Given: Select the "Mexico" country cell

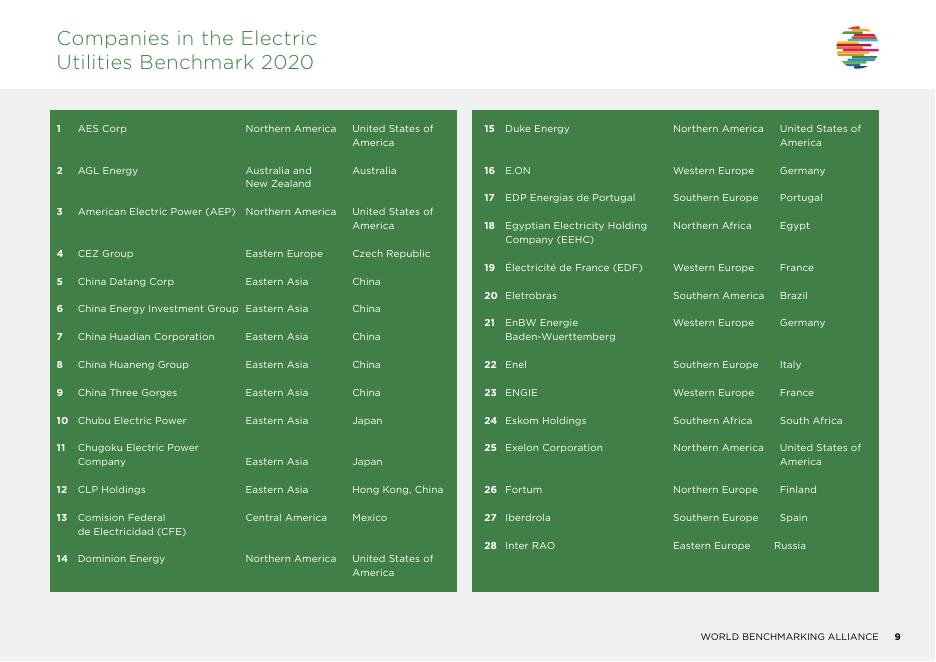Looking at the screenshot, I should (x=370, y=518).
